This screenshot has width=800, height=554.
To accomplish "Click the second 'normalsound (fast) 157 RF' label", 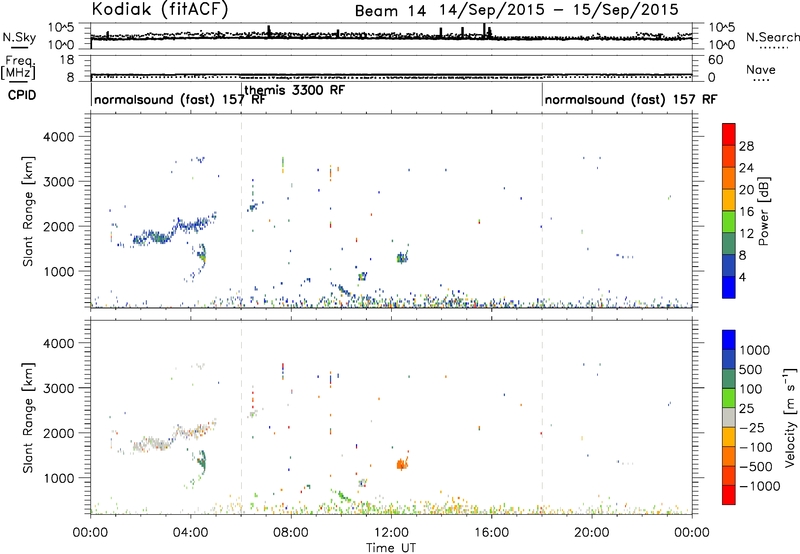I will [x=631, y=99].
